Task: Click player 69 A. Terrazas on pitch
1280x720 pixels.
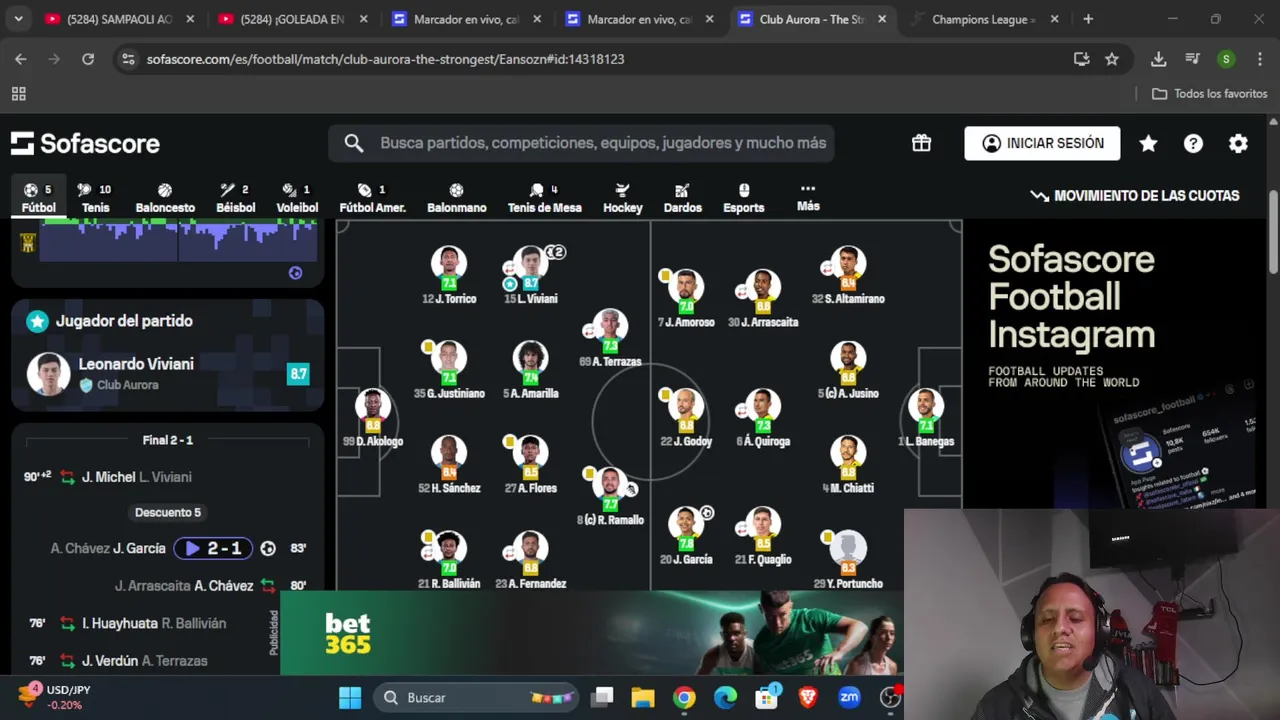Action: 610,339
